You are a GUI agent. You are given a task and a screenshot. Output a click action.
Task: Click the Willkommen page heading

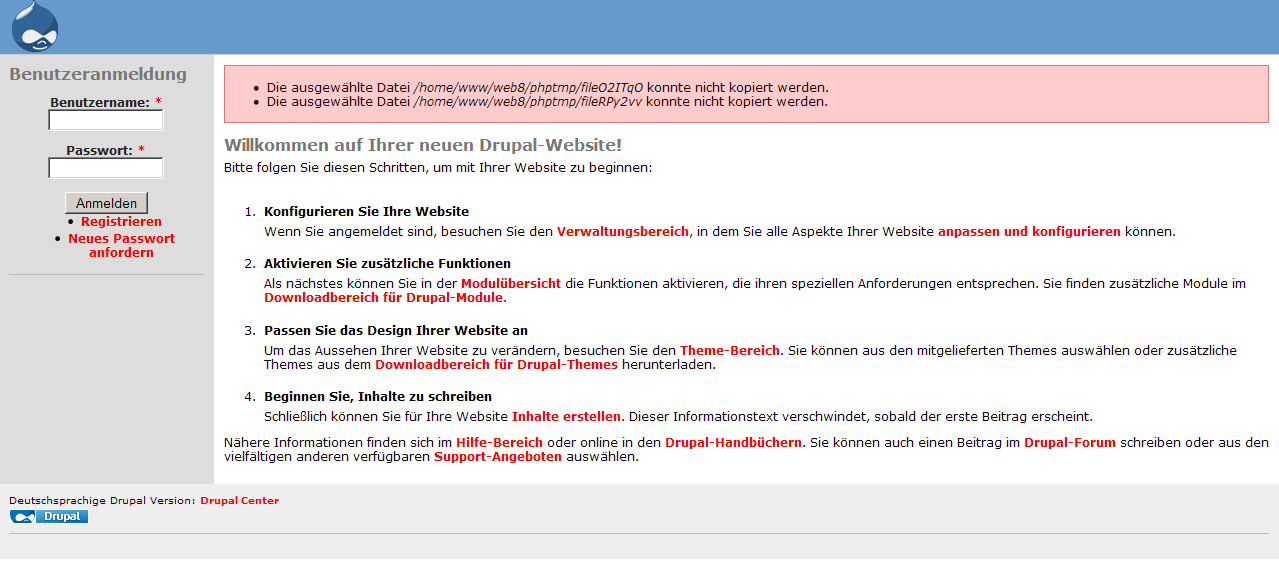click(423, 146)
